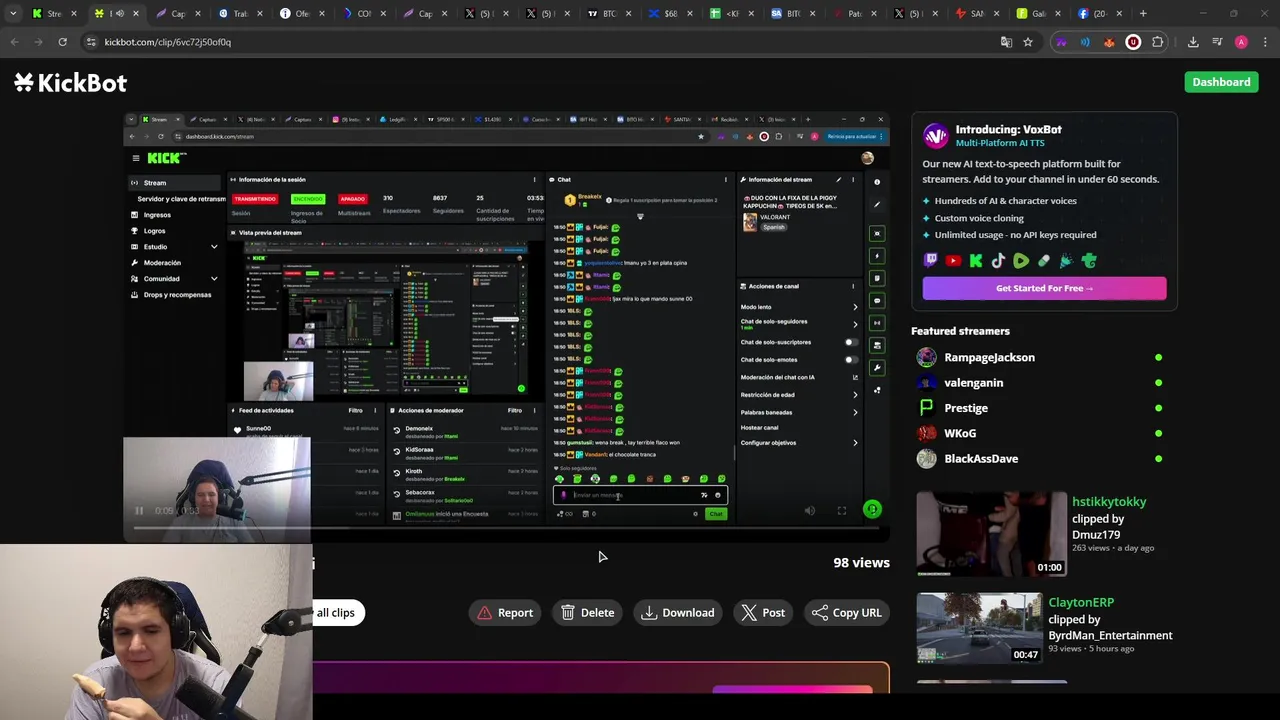Open the KickBot Dashboard
Image resolution: width=1280 pixels, height=720 pixels.
point(1221,82)
